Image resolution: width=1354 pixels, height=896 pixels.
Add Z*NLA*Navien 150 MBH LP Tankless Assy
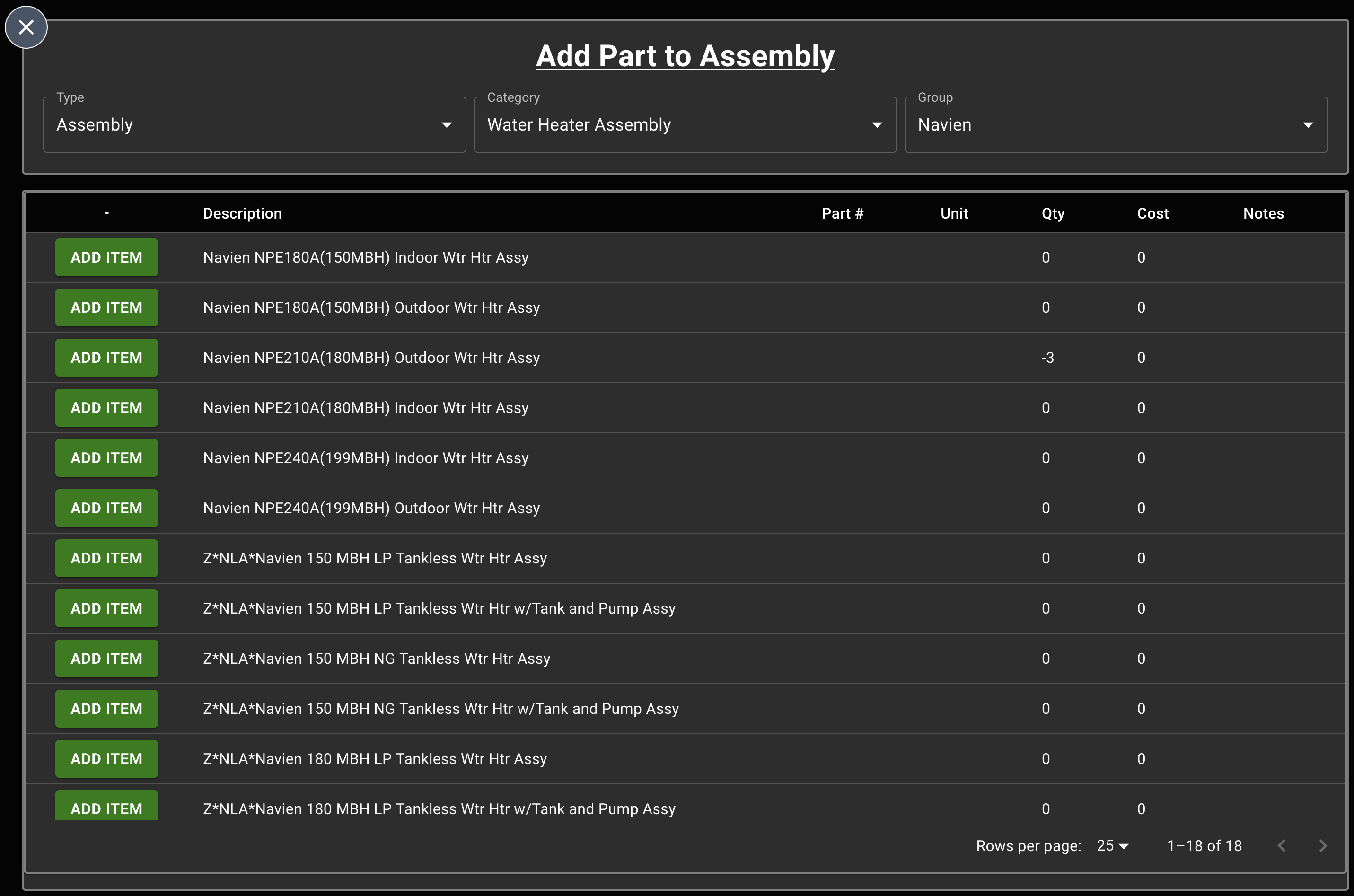click(106, 558)
